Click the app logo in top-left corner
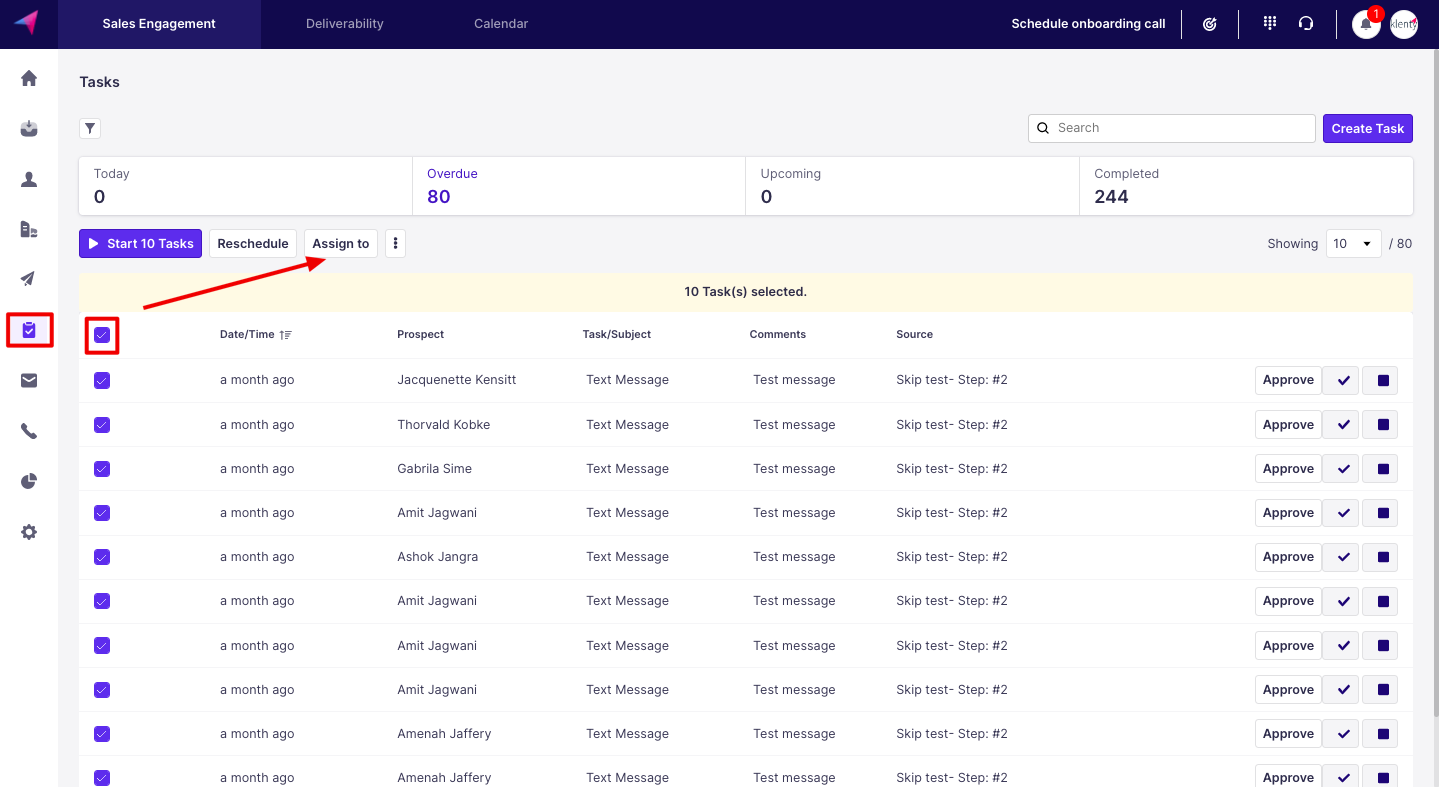The image size is (1439, 787). (27, 22)
